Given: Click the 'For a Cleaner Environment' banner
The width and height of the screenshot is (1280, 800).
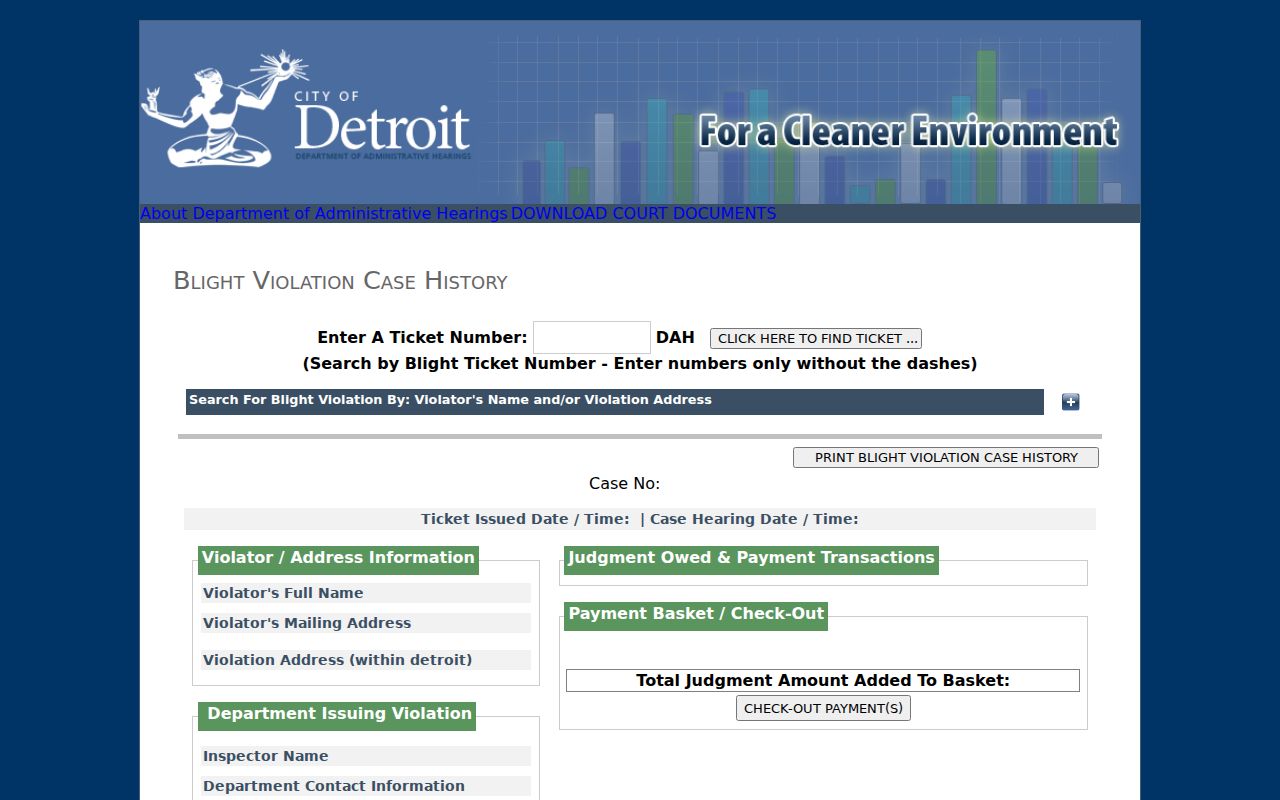Looking at the screenshot, I should 908,132.
